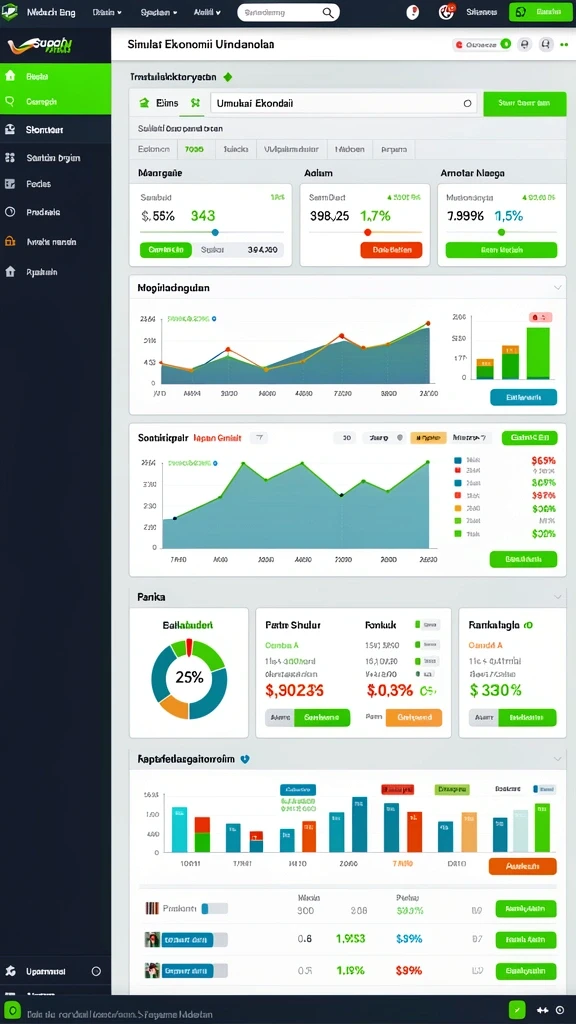576x1024 pixels.
Task: Toggle the fourth switch in the Fonkuk list
Action: coord(428,674)
